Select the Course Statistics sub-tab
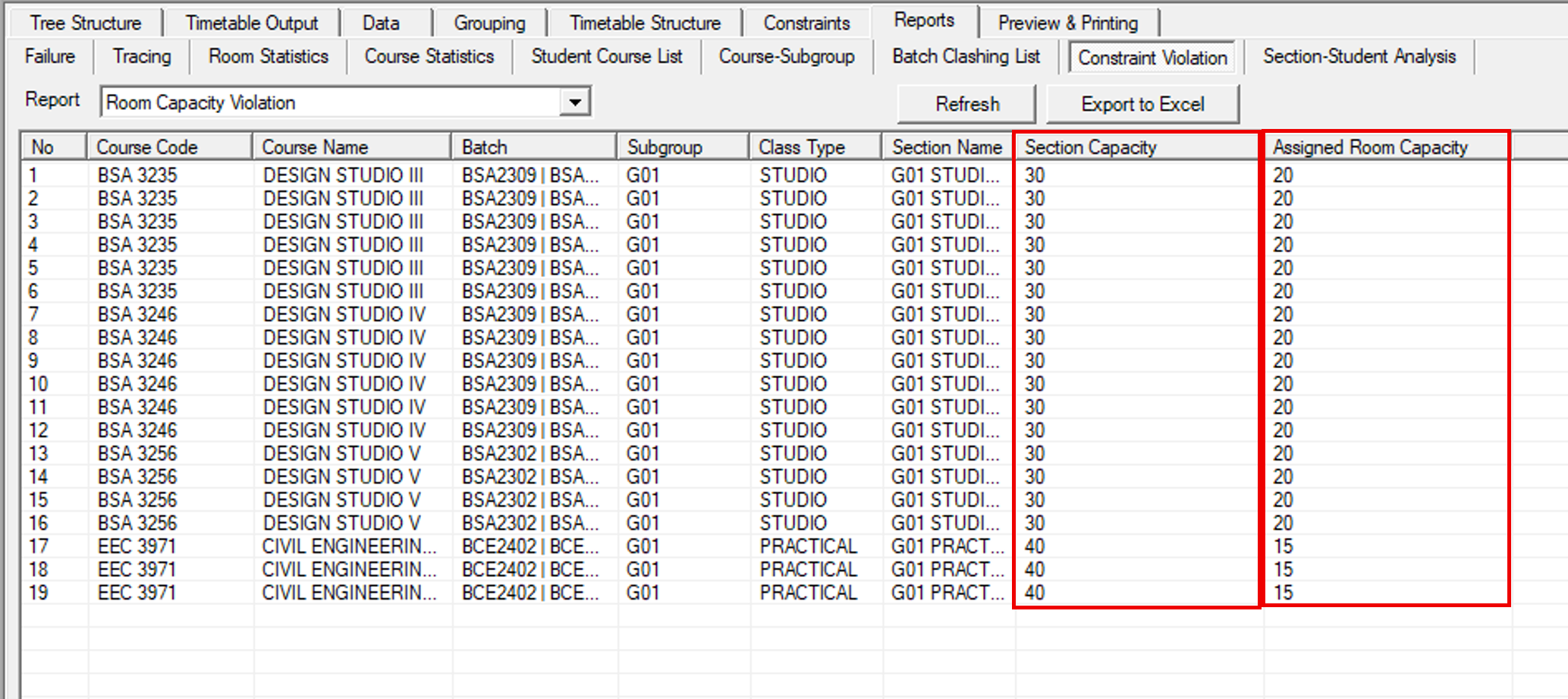Image resolution: width=1568 pixels, height=699 pixels. [x=429, y=56]
